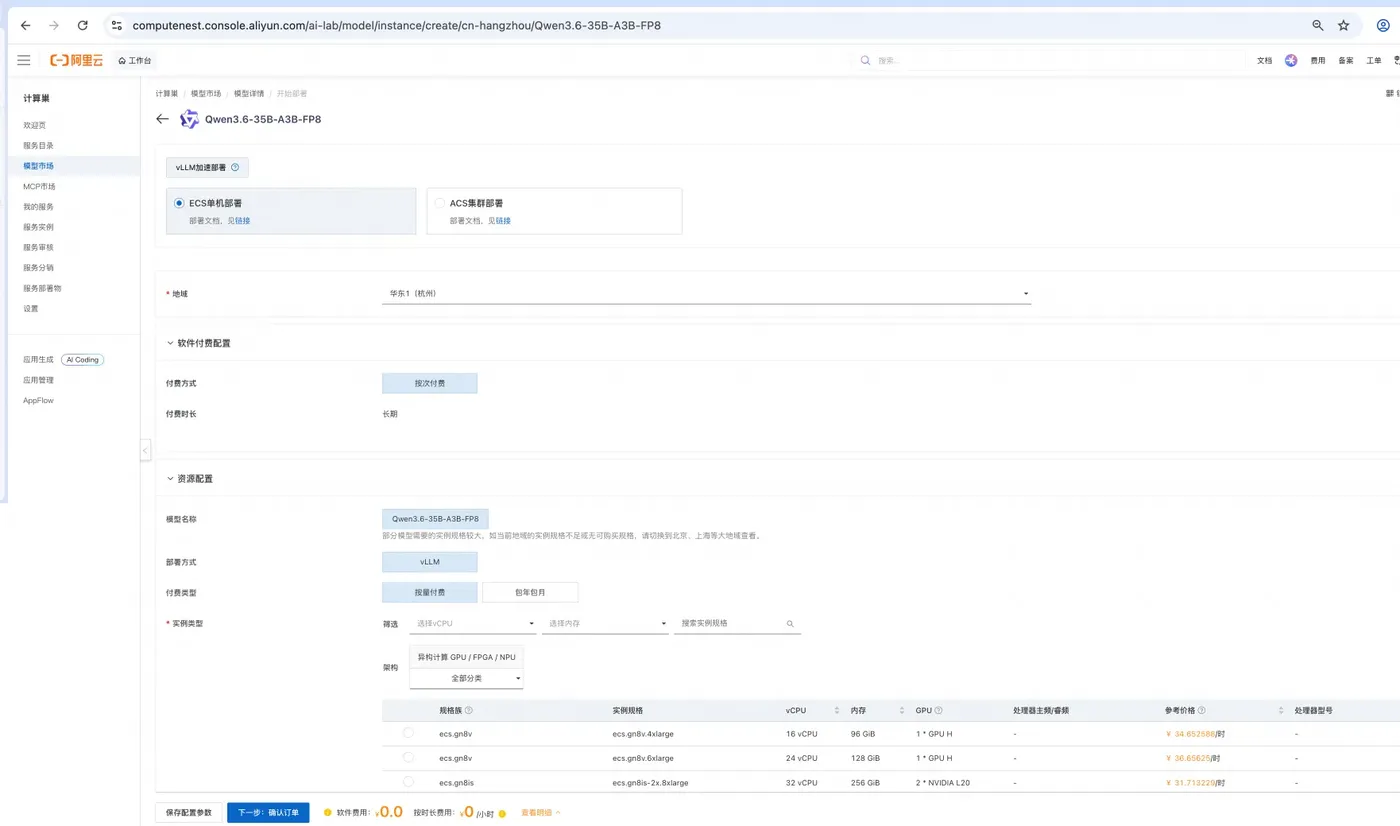1400x826 pixels.
Task: Click 下一步：确认订单 button
Action: point(268,813)
